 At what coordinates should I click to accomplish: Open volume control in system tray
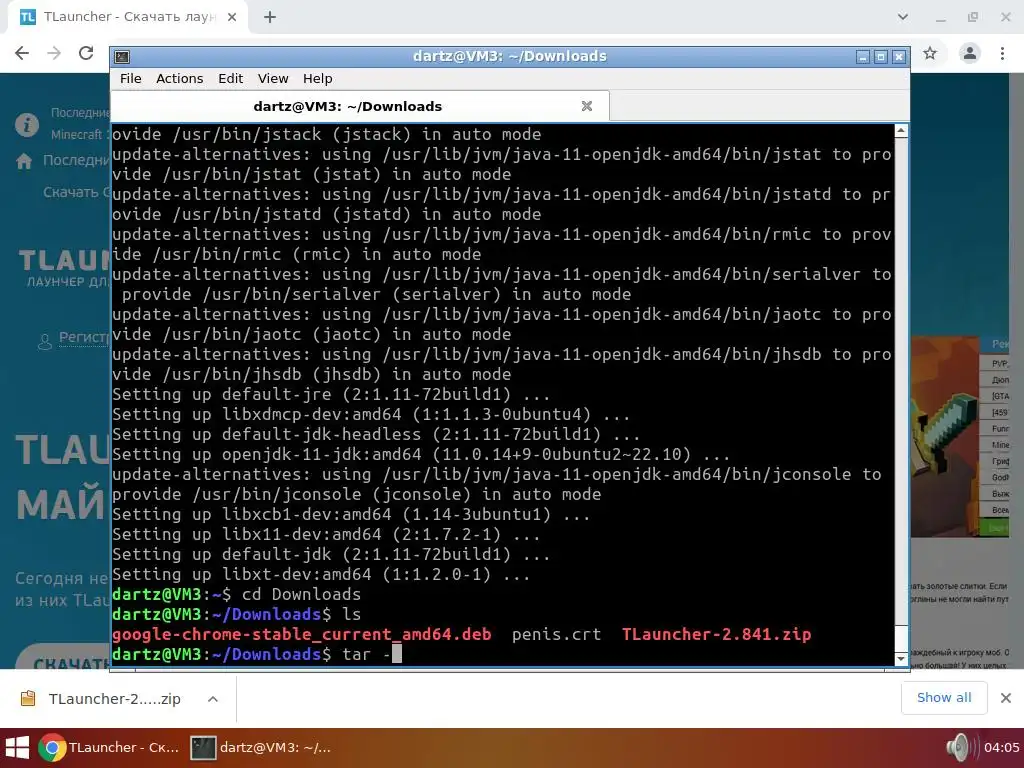pyautogui.click(x=961, y=748)
